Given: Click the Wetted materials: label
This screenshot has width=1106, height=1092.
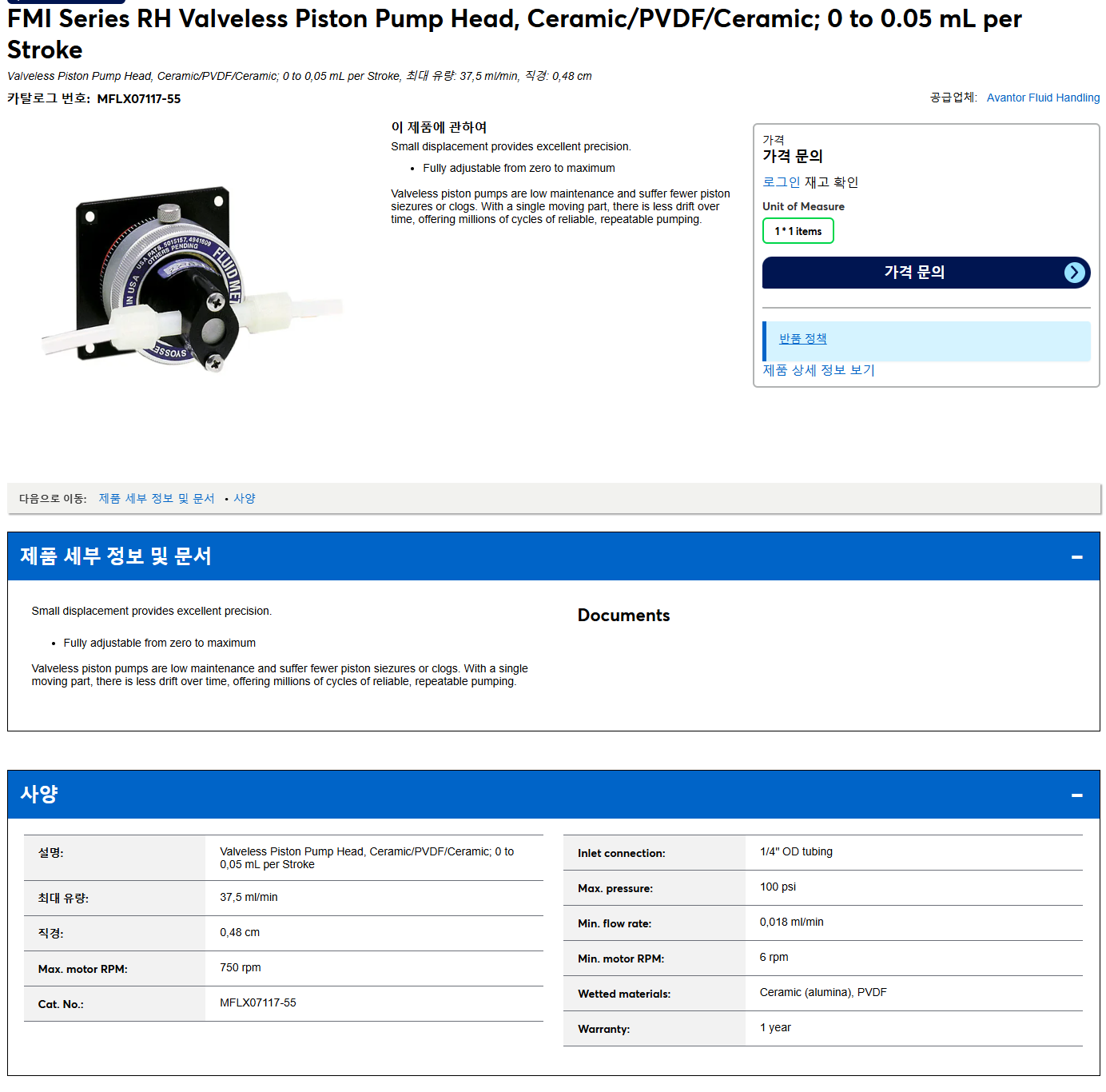Looking at the screenshot, I should click(624, 994).
